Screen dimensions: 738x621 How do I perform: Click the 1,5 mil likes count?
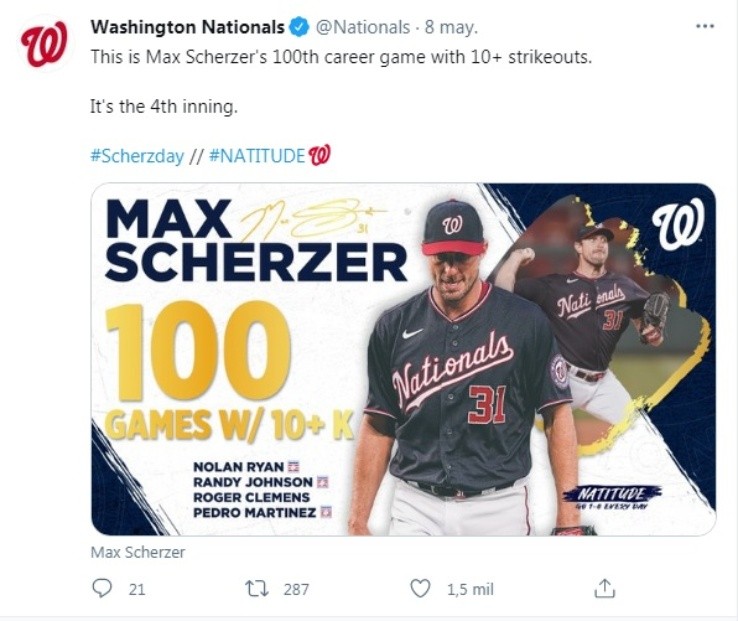point(470,590)
